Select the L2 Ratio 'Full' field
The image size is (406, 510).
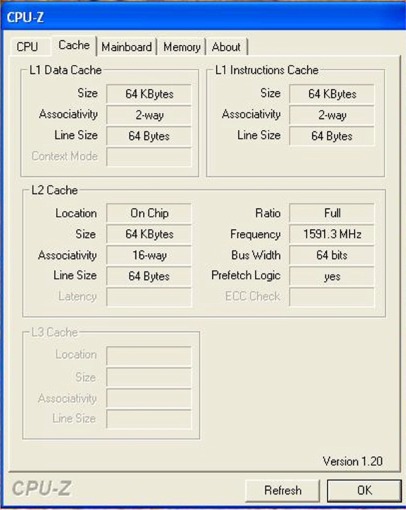332,213
